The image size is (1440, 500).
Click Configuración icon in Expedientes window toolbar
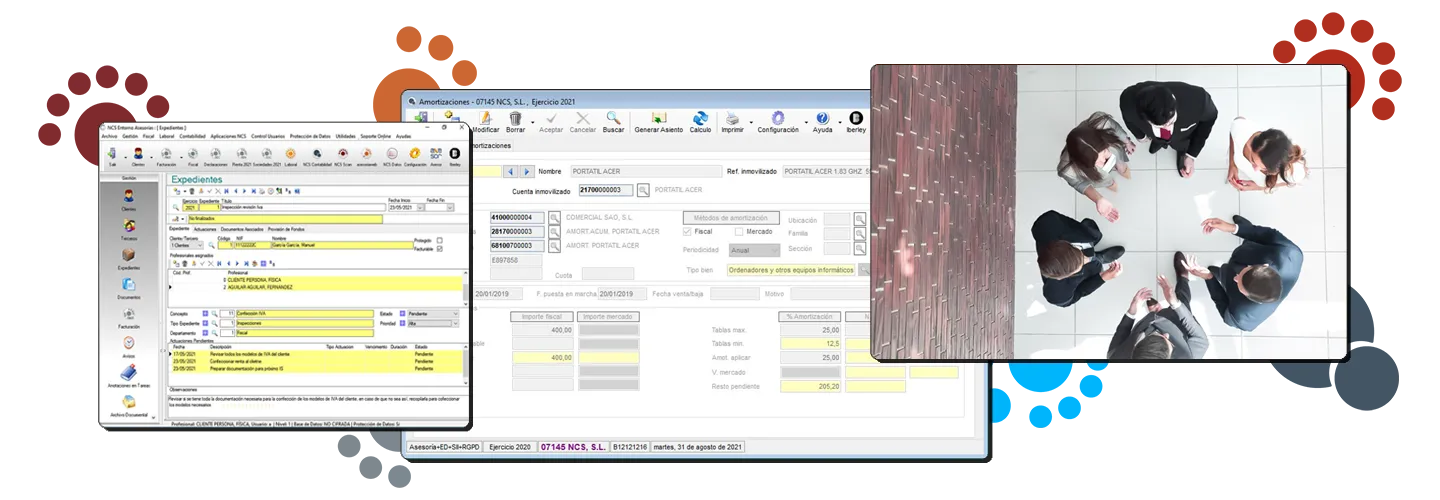(415, 153)
